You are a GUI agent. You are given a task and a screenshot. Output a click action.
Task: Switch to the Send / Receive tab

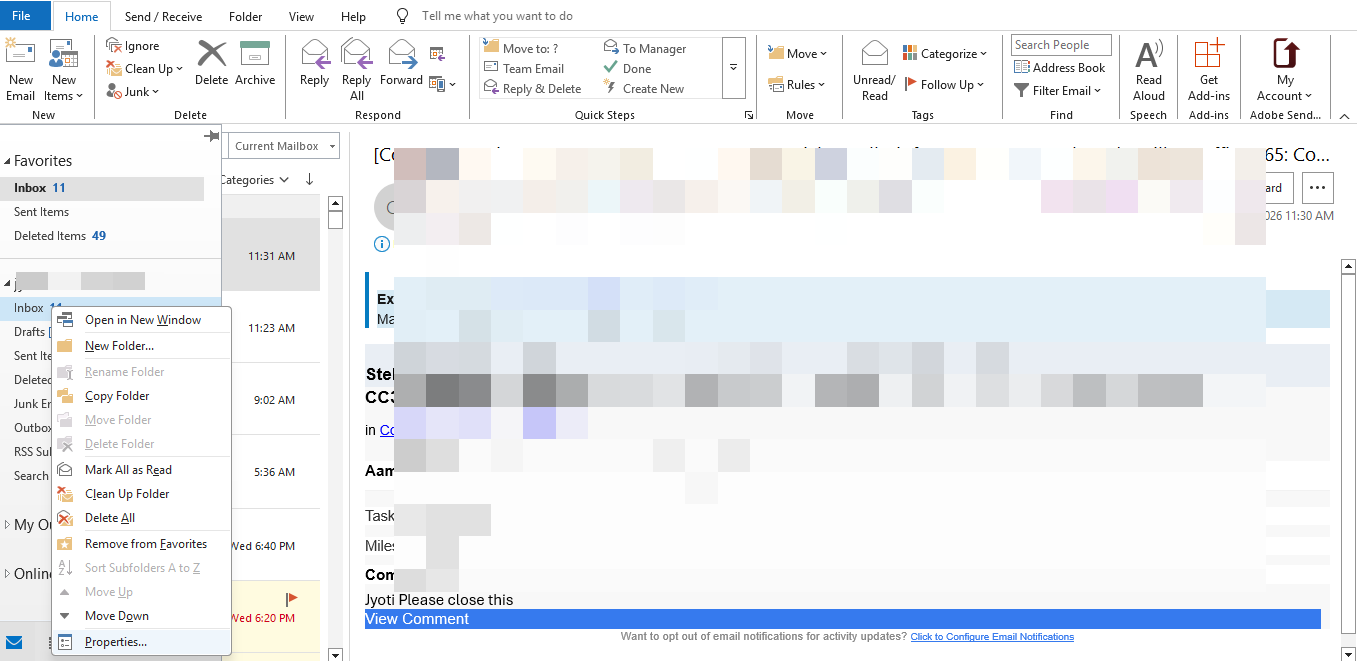click(163, 17)
